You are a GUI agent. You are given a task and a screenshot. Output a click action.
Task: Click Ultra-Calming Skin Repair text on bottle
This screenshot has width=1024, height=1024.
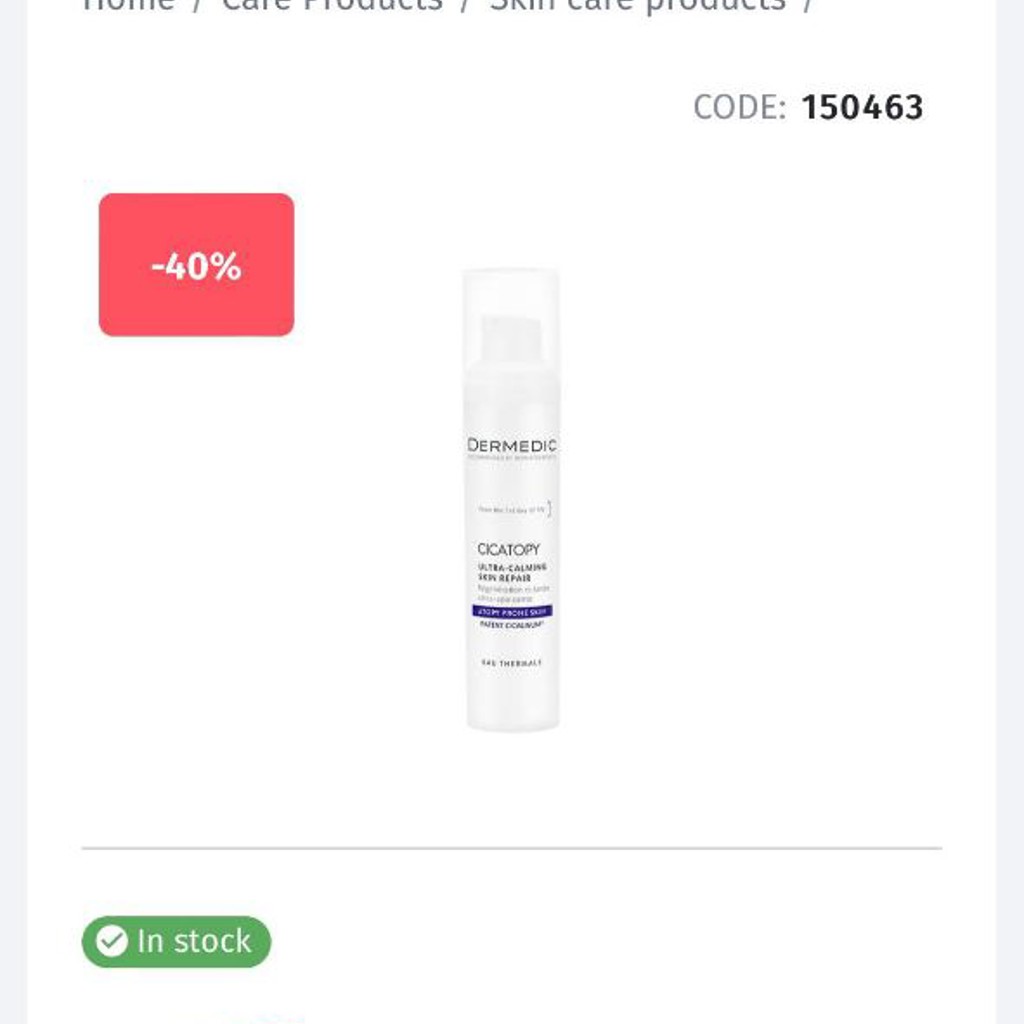coord(512,573)
